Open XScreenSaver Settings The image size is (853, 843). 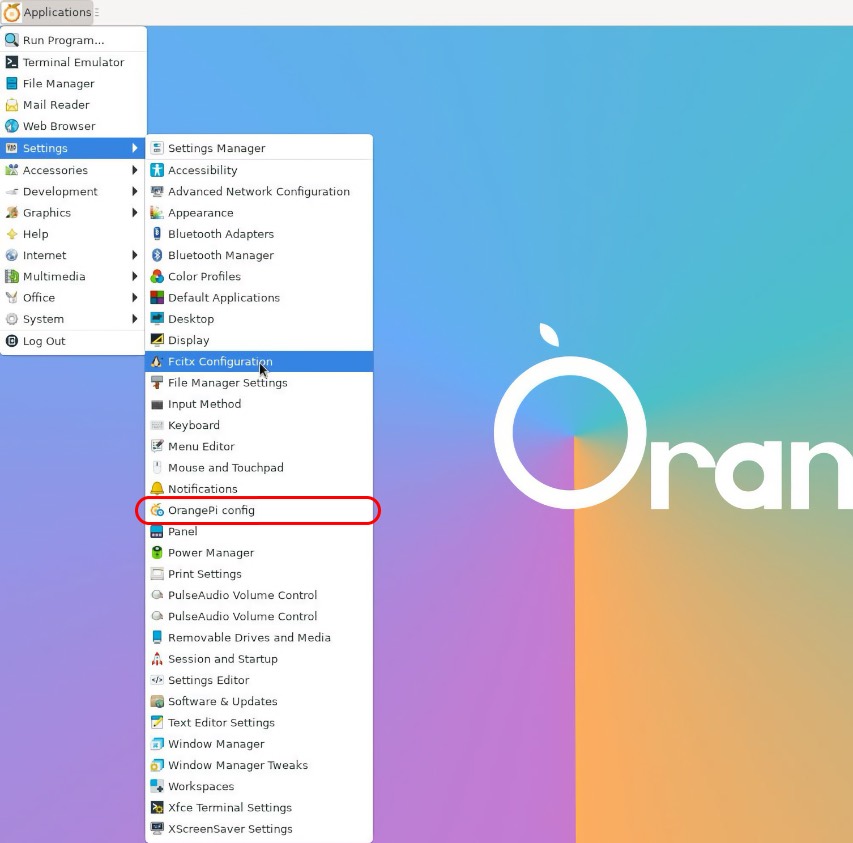click(259, 828)
